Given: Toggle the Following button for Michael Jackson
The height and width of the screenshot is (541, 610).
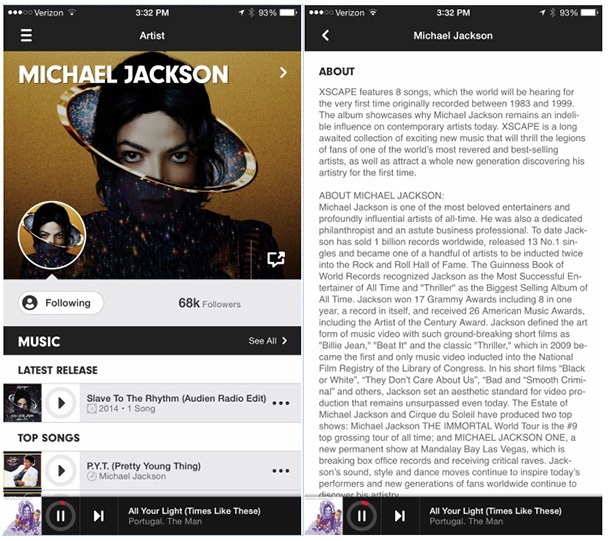Looking at the screenshot, I should tap(61, 303).
